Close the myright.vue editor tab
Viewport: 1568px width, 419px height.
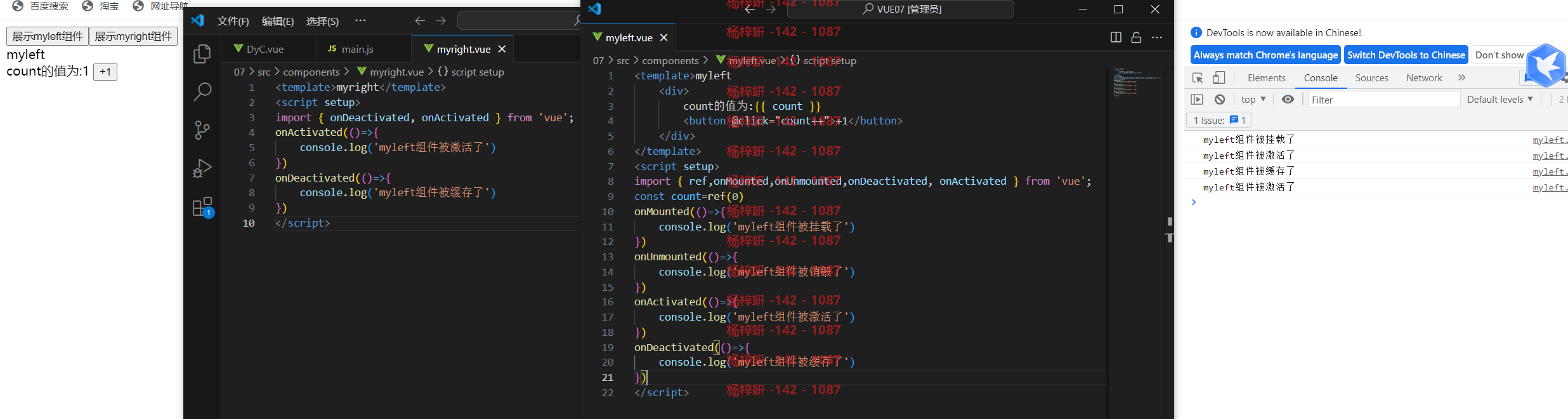pos(502,49)
